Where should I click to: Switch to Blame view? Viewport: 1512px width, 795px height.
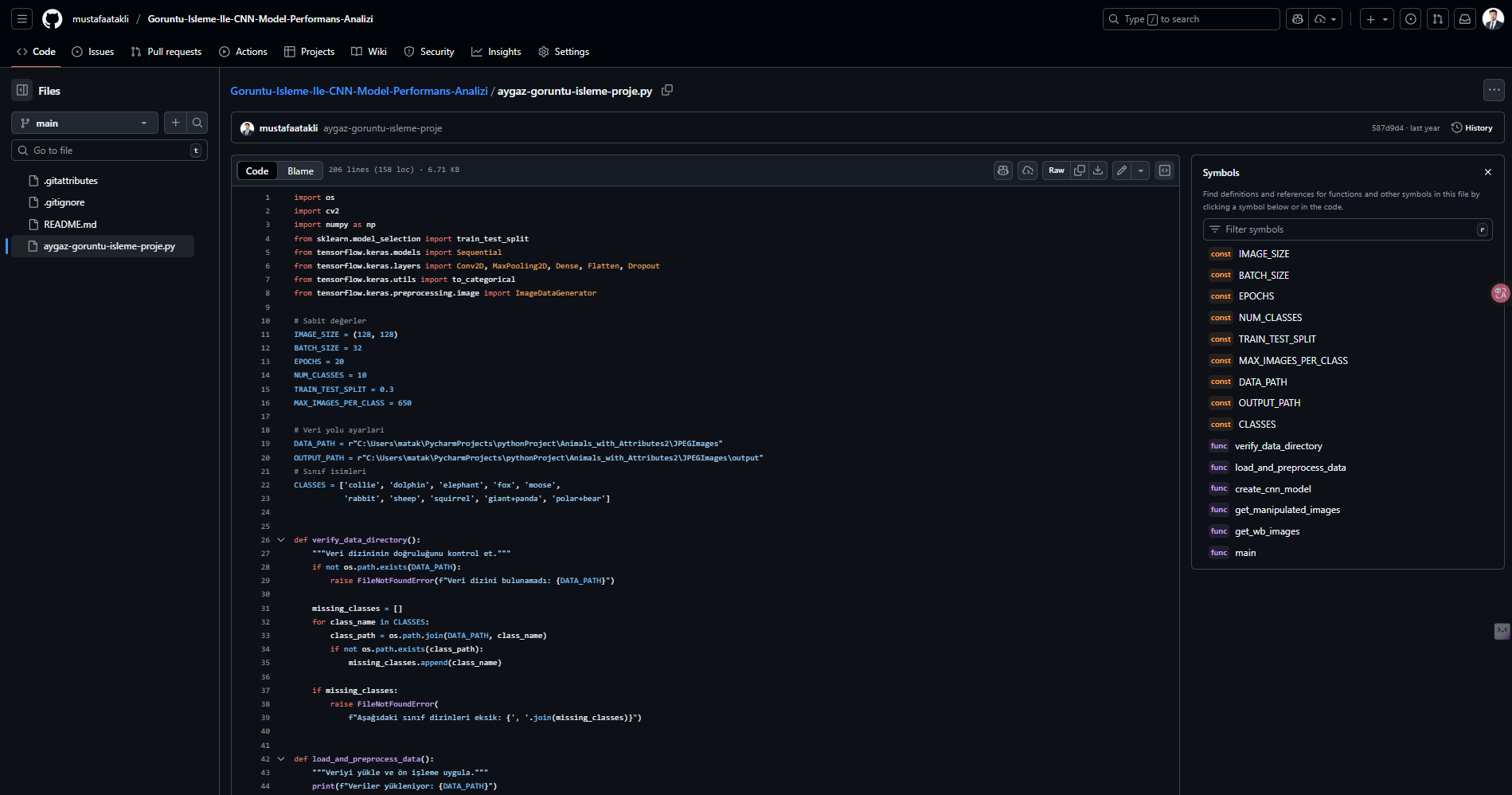point(300,171)
